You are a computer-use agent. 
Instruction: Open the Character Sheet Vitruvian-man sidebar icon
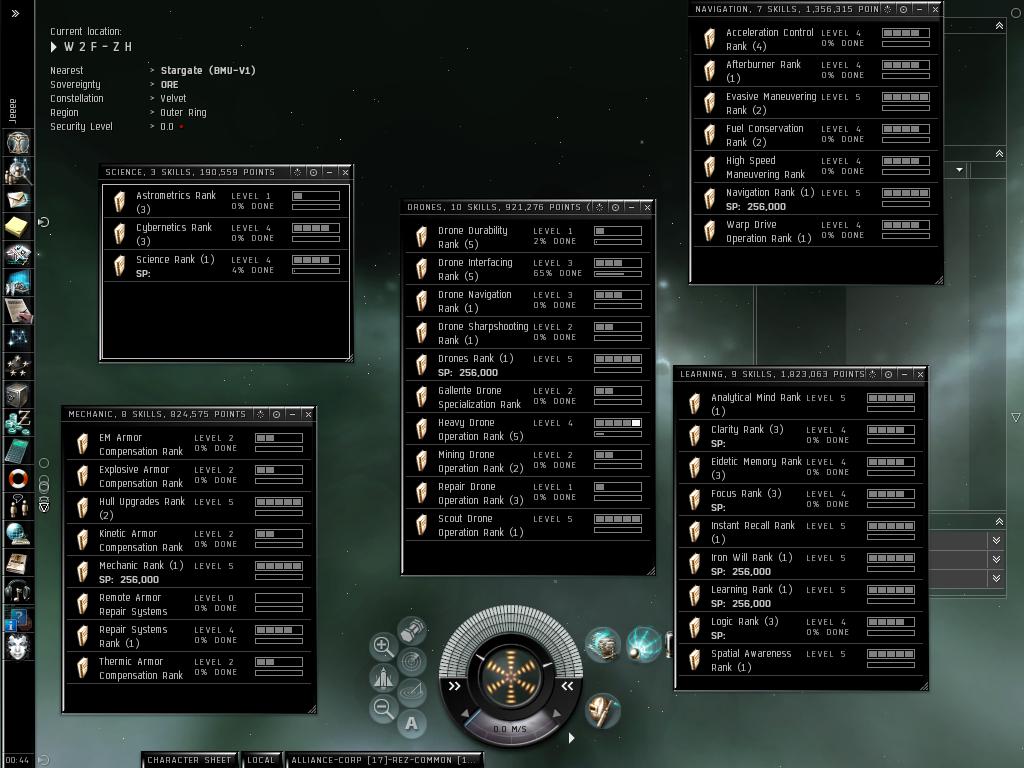click(18, 142)
